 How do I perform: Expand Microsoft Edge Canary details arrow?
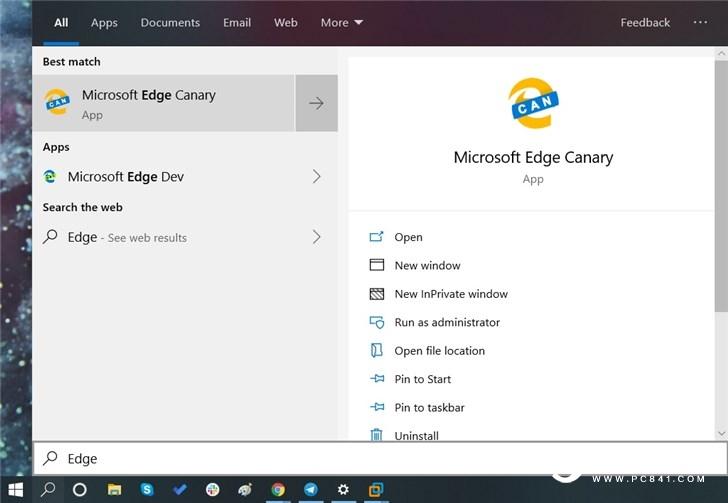[x=317, y=103]
